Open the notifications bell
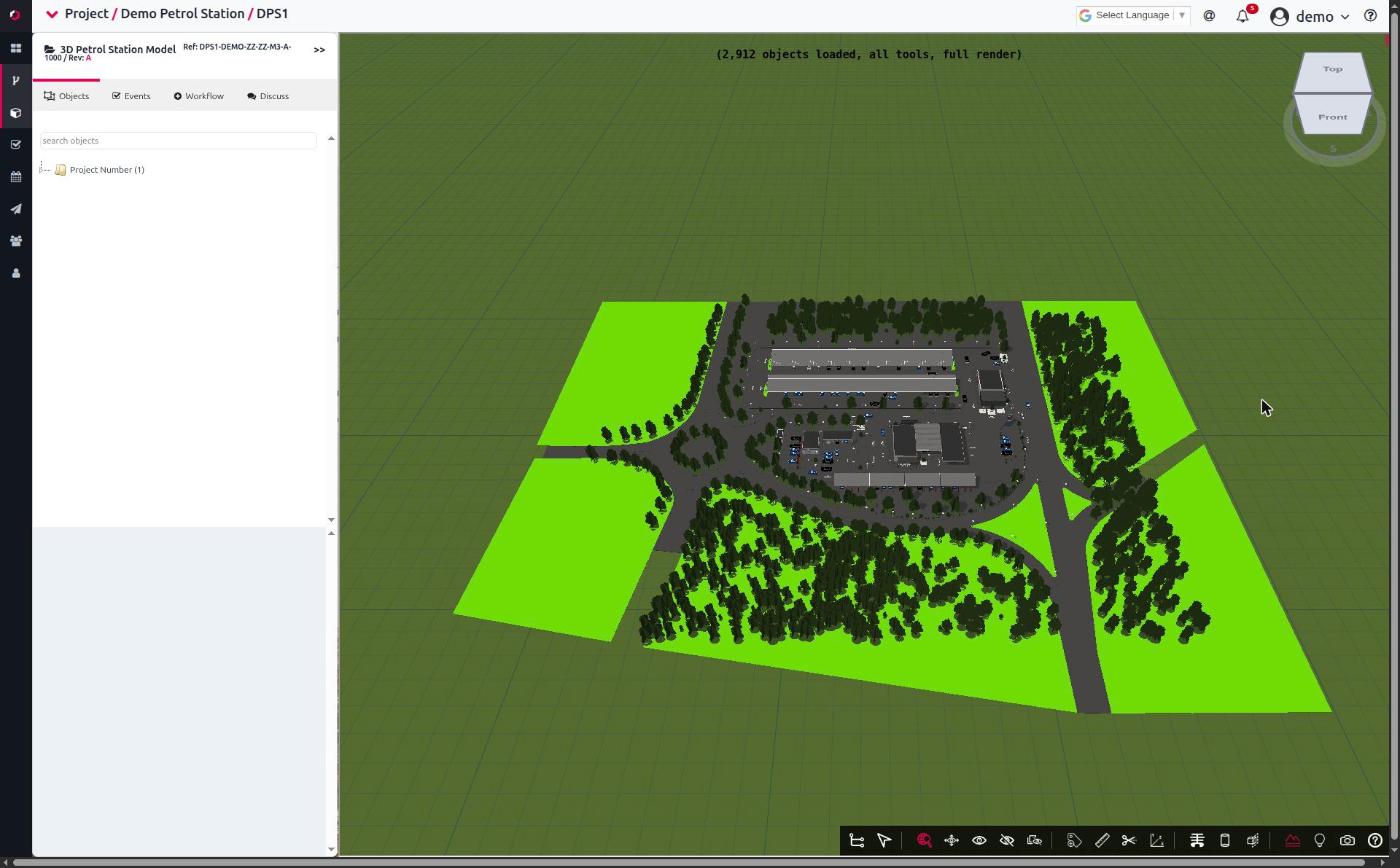Screen dimensions: 1400x868 tap(1243, 16)
